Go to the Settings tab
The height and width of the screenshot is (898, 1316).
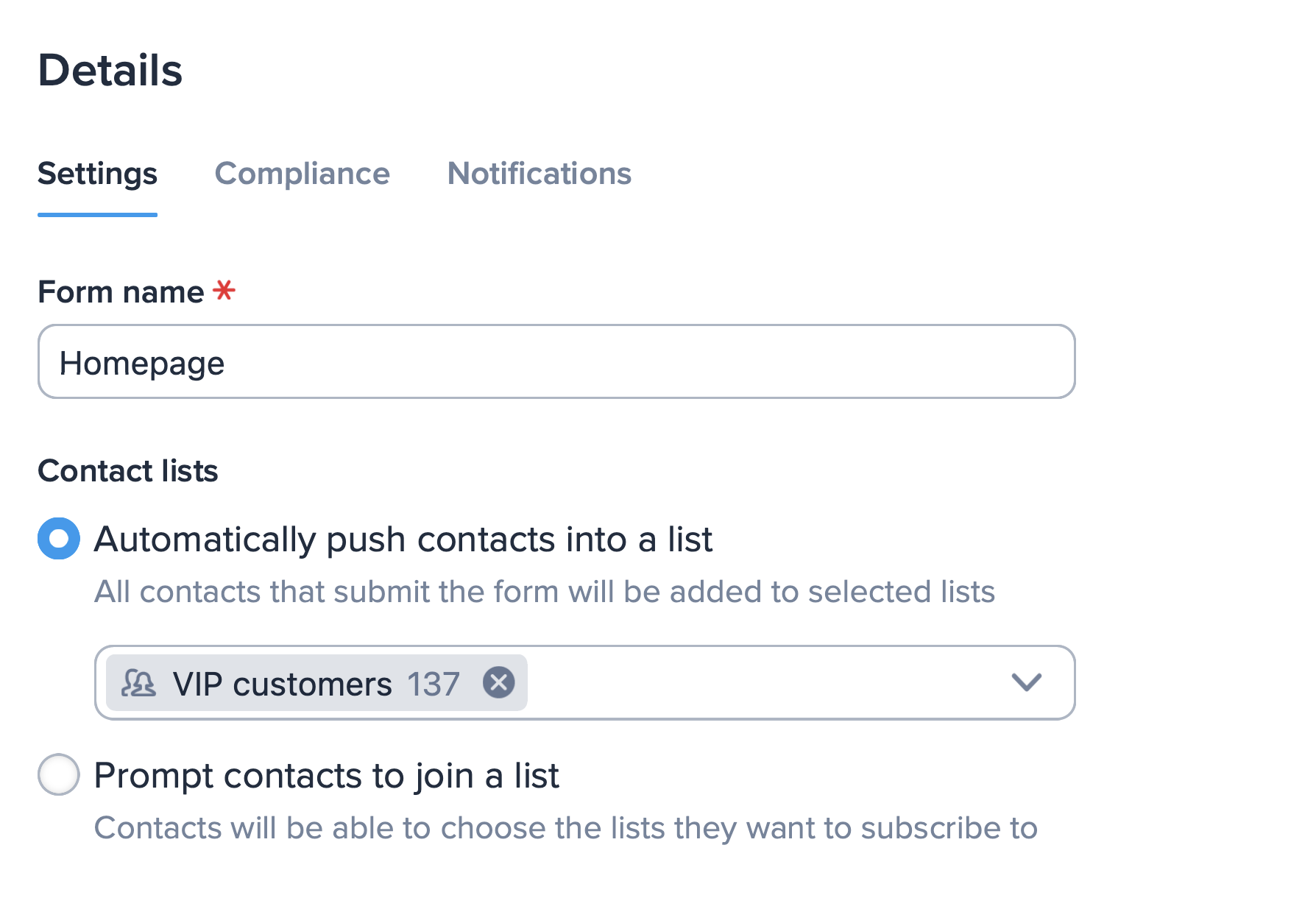[97, 174]
